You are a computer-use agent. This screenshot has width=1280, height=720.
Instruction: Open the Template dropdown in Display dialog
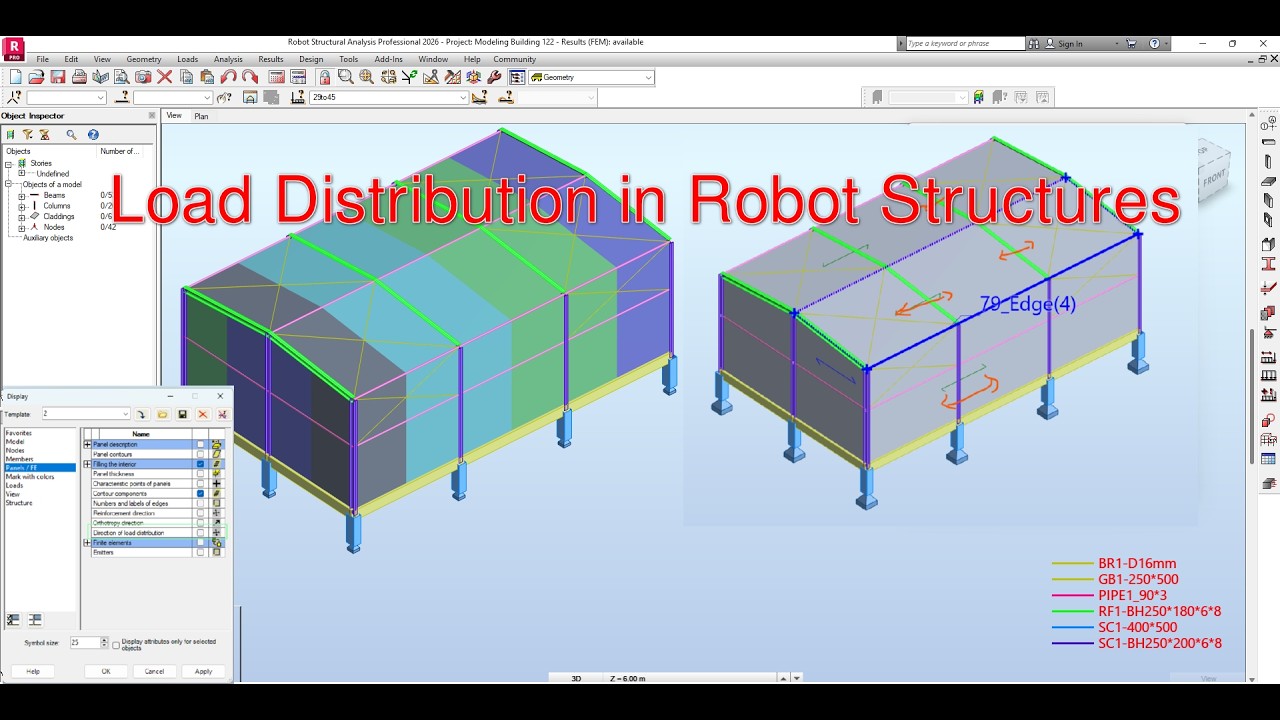point(125,414)
